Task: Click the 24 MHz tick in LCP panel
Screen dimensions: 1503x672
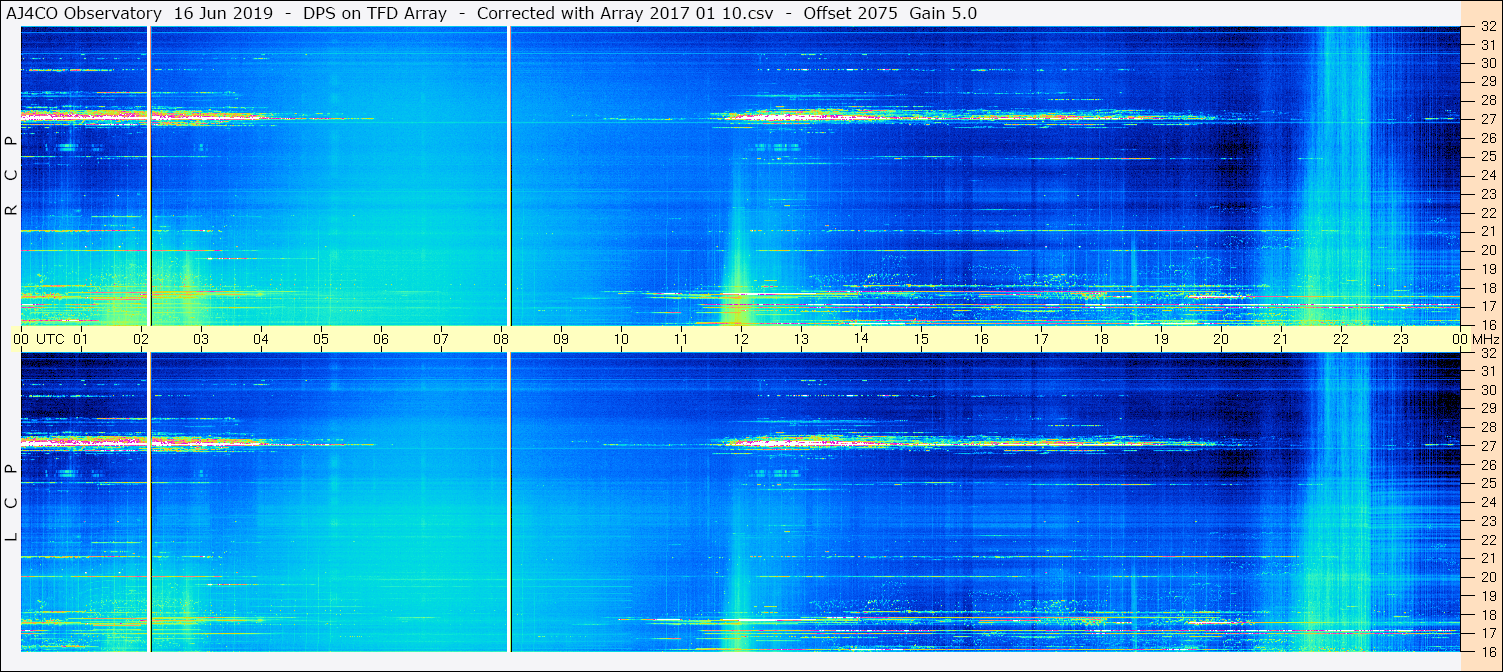Action: [x=1488, y=502]
